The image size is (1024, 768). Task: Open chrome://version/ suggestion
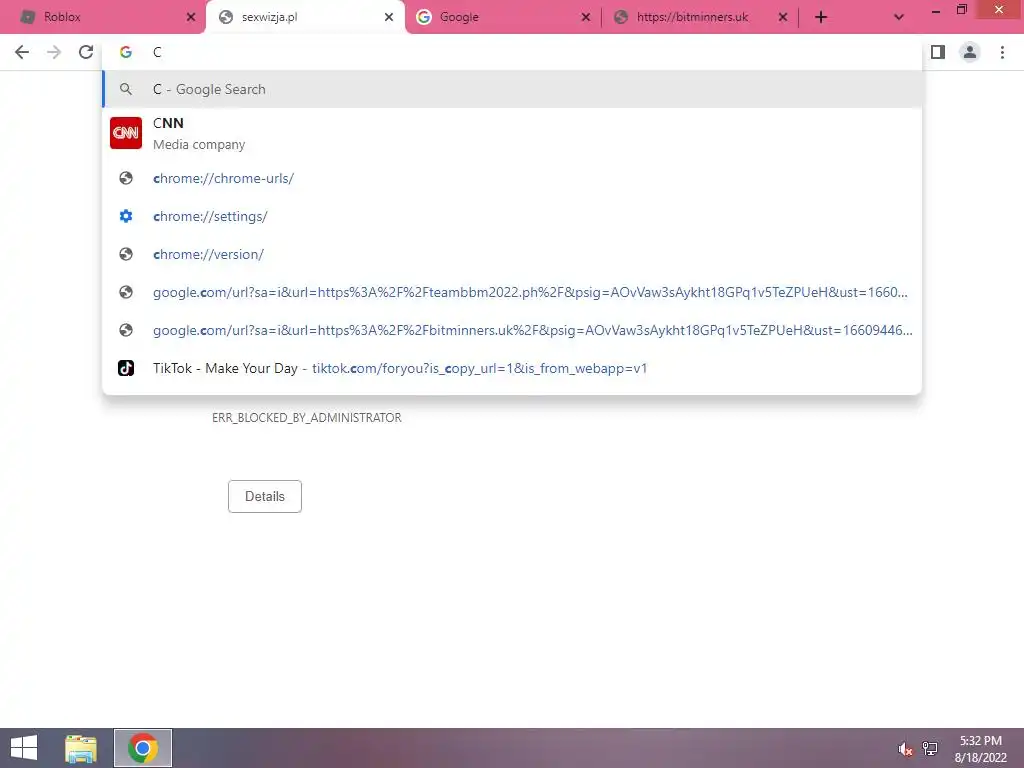point(513,254)
